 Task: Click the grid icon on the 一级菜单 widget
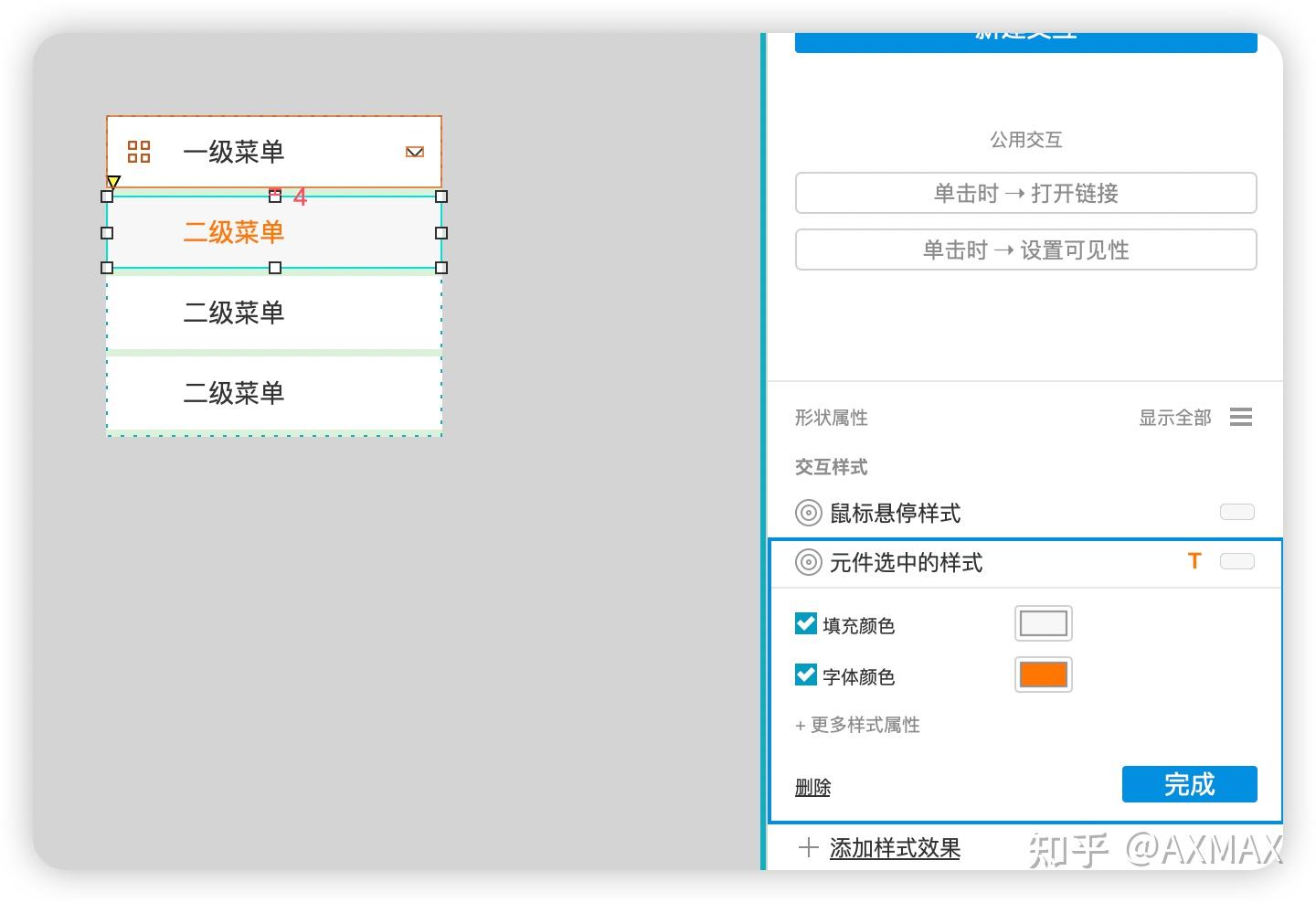[138, 152]
